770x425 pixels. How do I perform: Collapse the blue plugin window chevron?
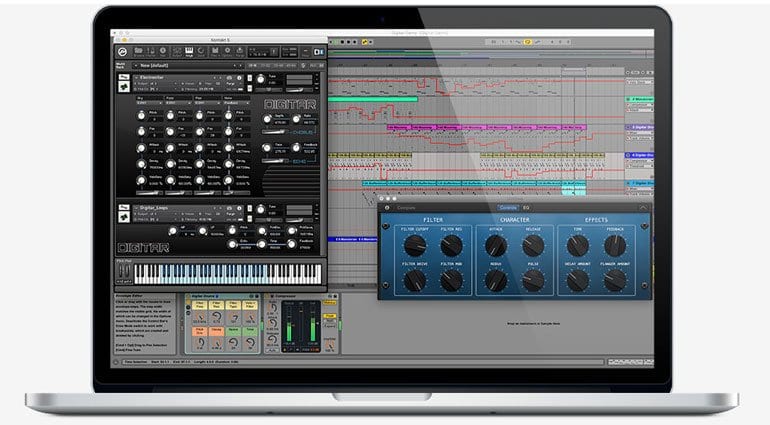click(x=643, y=207)
